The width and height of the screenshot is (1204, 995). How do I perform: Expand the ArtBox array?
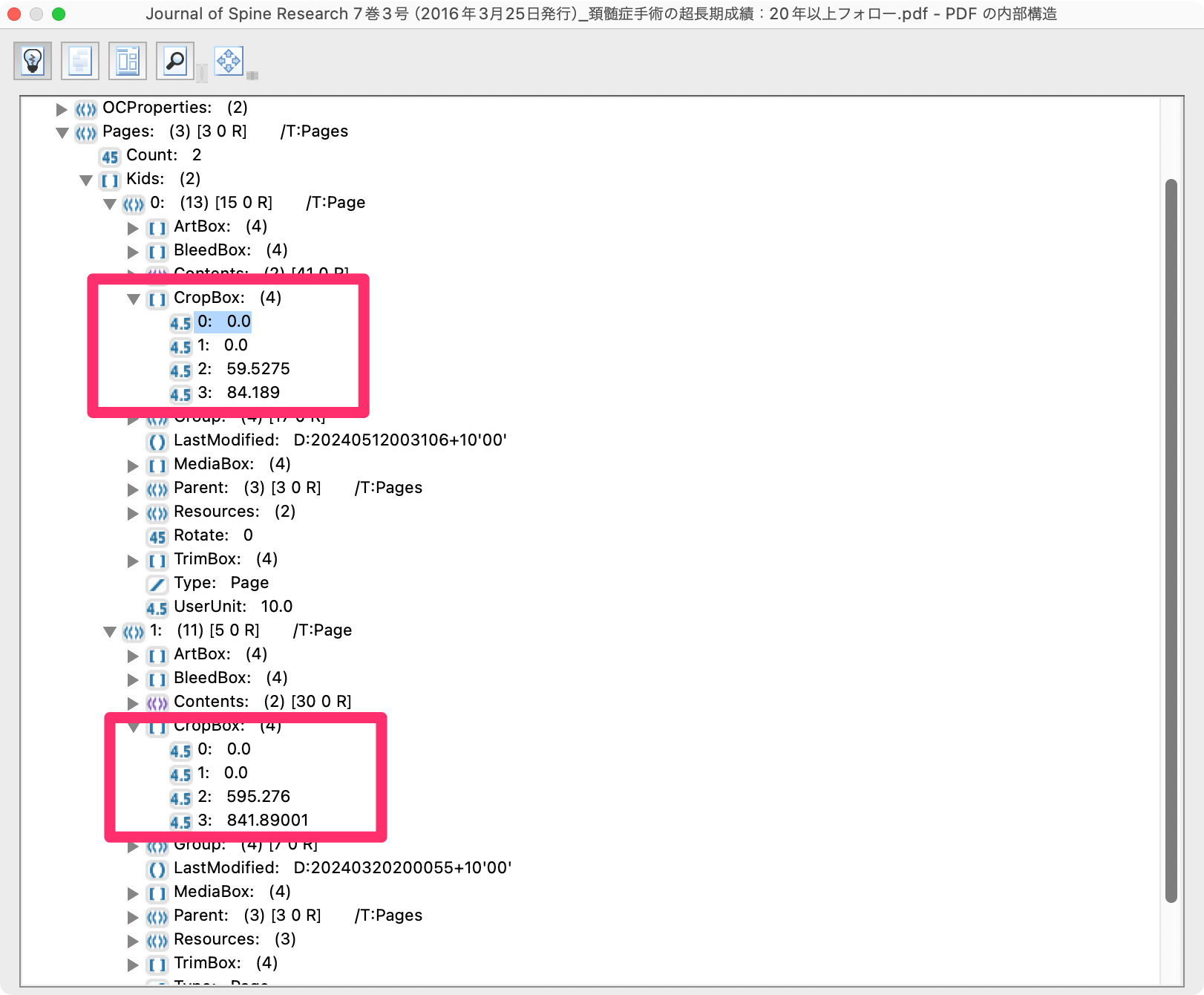pos(132,228)
